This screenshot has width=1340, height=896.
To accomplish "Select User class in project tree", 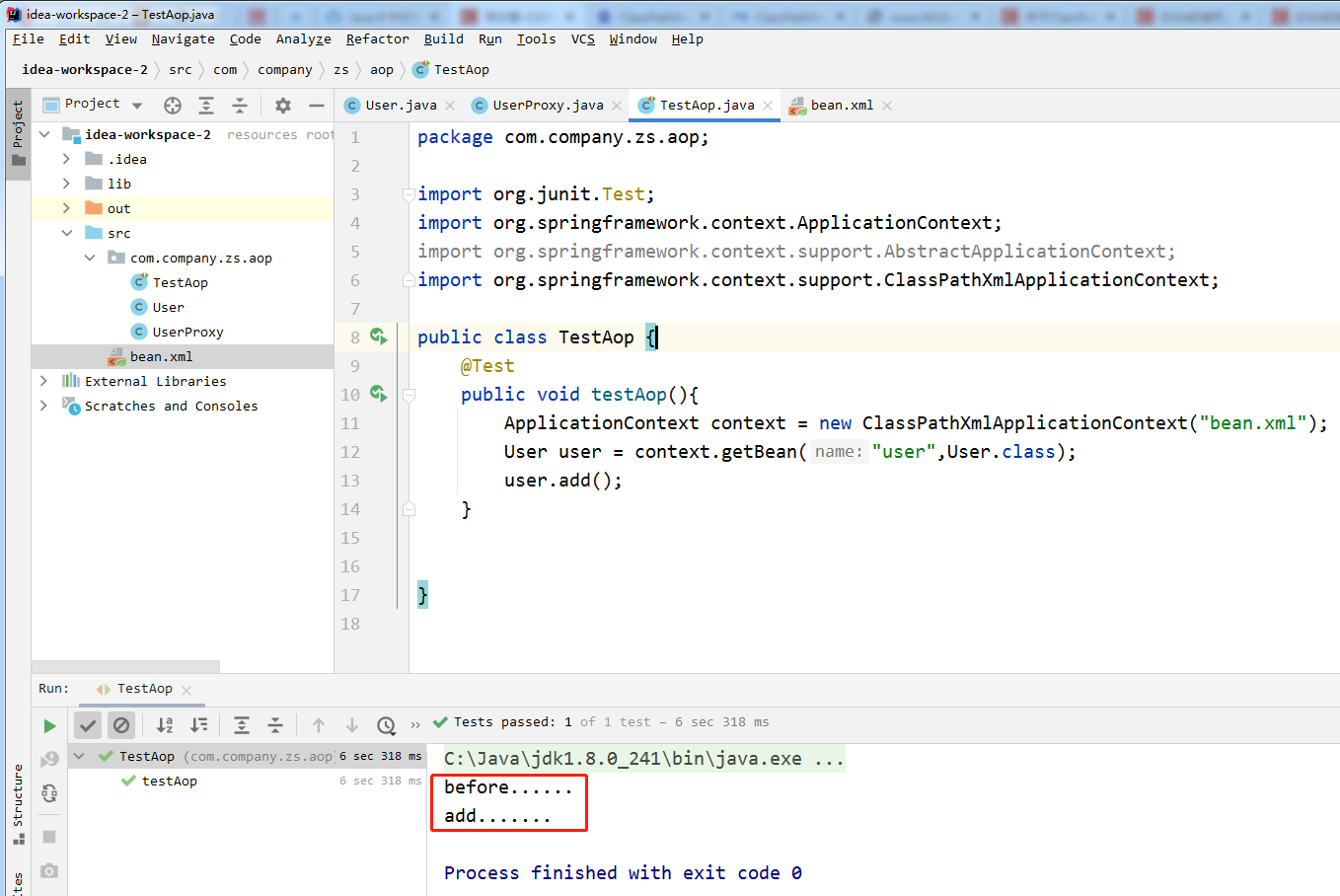I will pos(168,307).
